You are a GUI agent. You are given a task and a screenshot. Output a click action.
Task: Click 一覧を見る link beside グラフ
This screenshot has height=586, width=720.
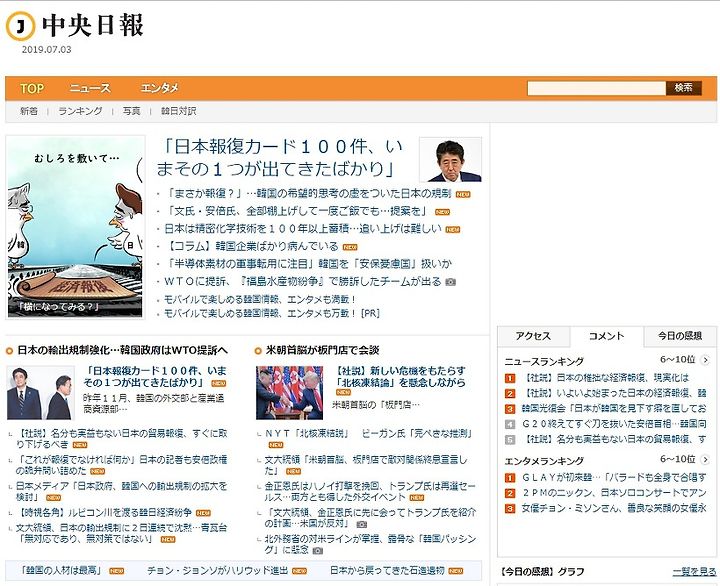(x=694, y=572)
